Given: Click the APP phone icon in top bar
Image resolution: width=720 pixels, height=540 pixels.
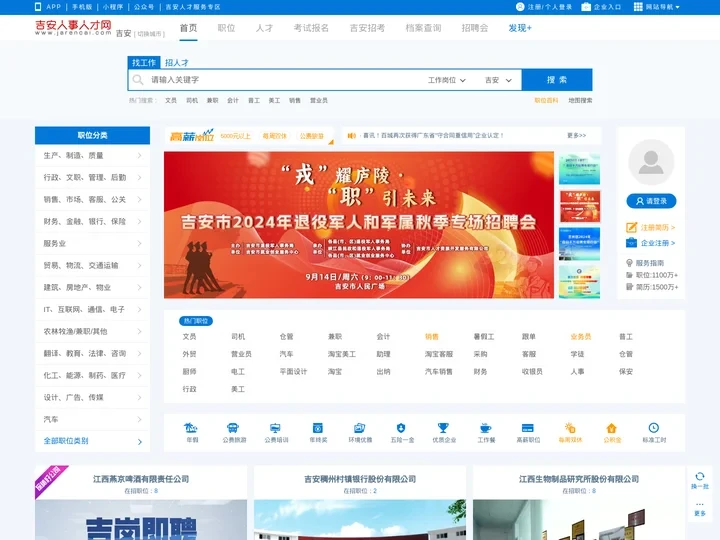Looking at the screenshot, I should click(x=38, y=7).
